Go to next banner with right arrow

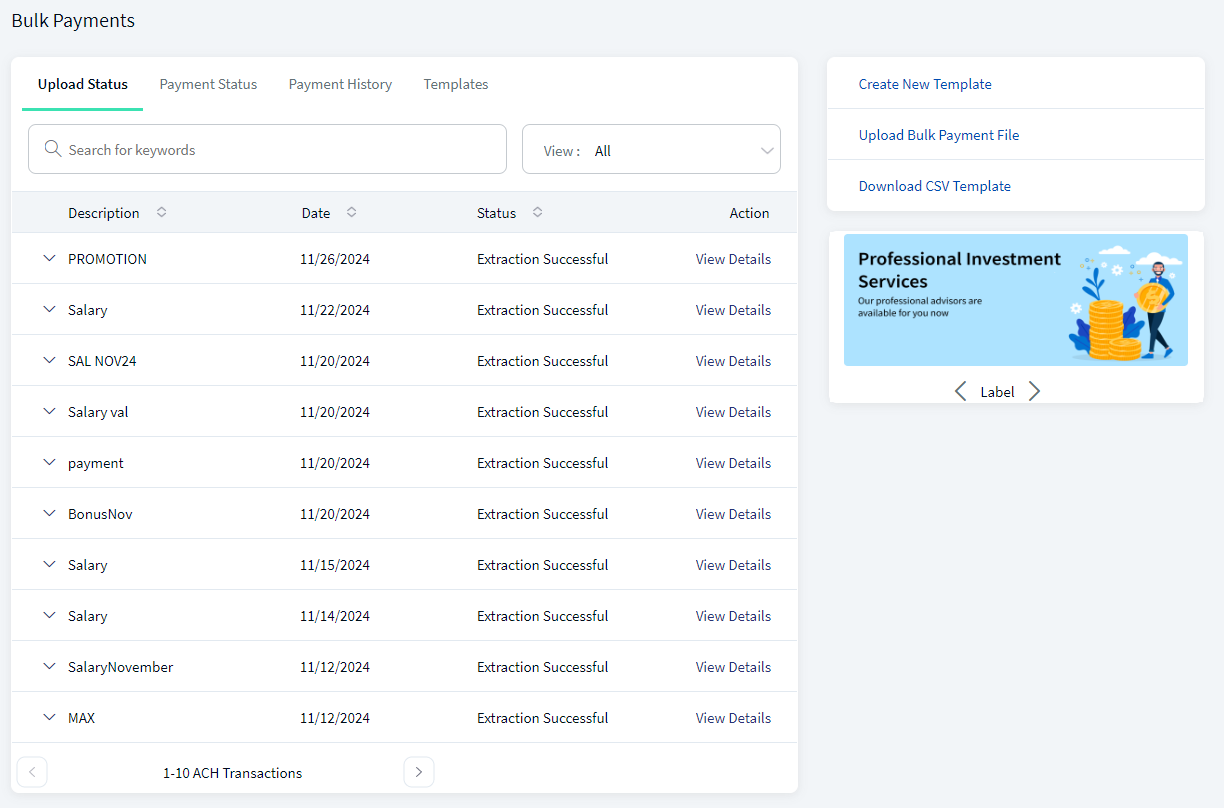(x=1034, y=391)
